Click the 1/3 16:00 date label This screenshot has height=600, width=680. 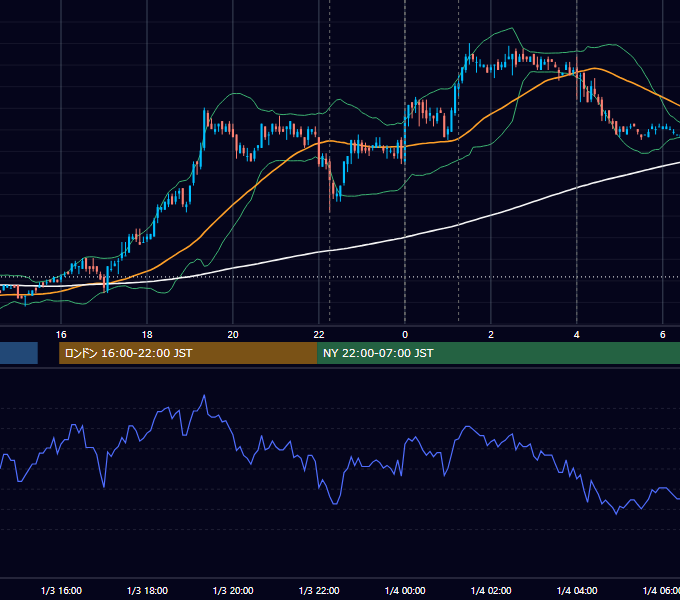coord(61,590)
